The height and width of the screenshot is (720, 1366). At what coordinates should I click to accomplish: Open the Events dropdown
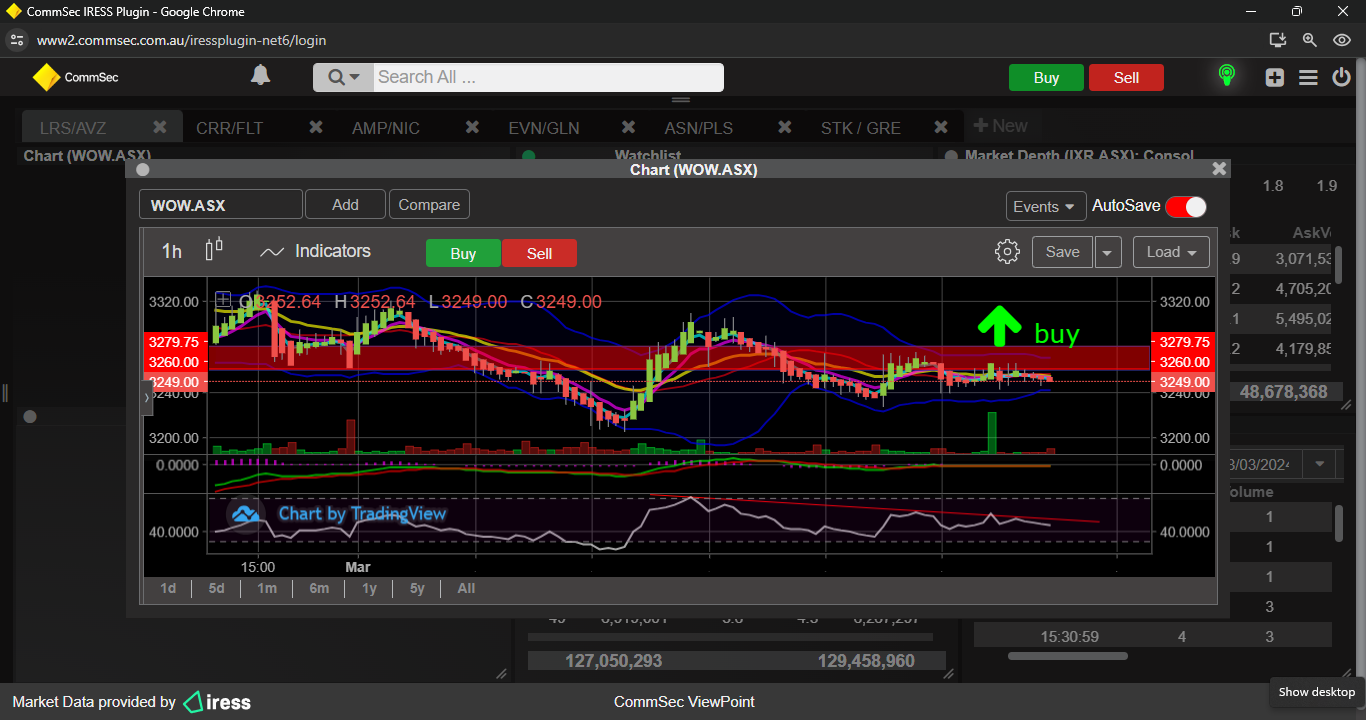coord(1046,206)
